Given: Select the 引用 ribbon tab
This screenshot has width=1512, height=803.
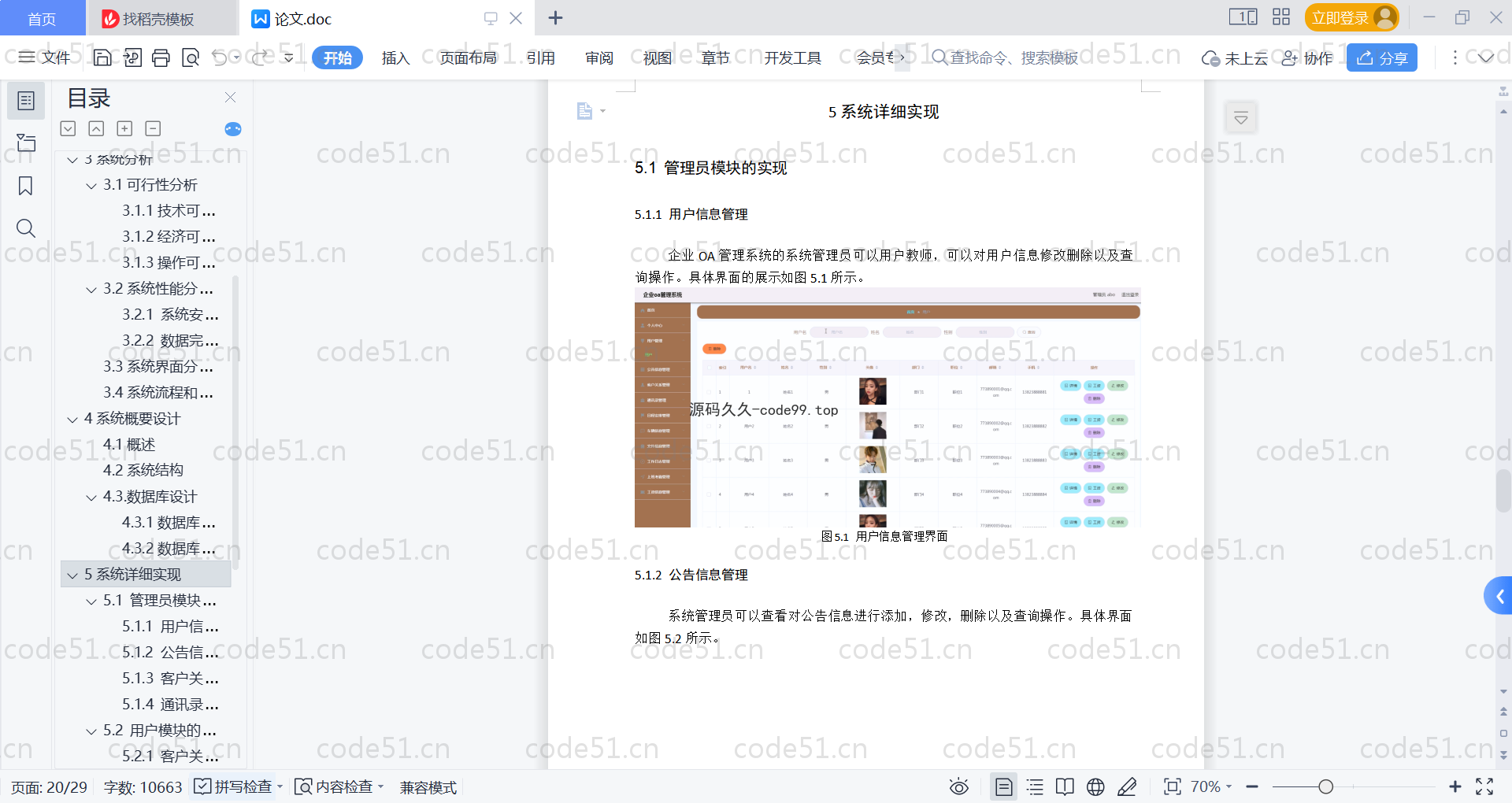Looking at the screenshot, I should pyautogui.click(x=541, y=57).
